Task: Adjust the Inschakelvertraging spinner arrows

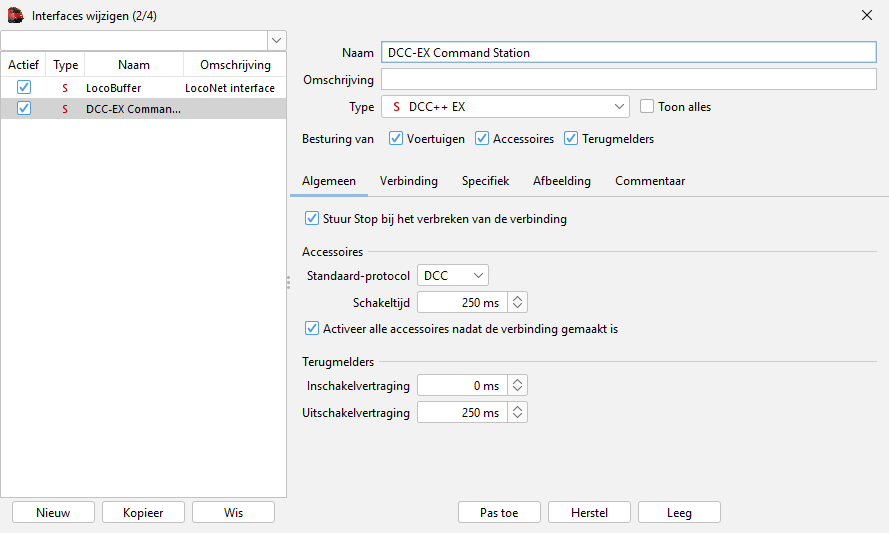Action: coord(517,385)
